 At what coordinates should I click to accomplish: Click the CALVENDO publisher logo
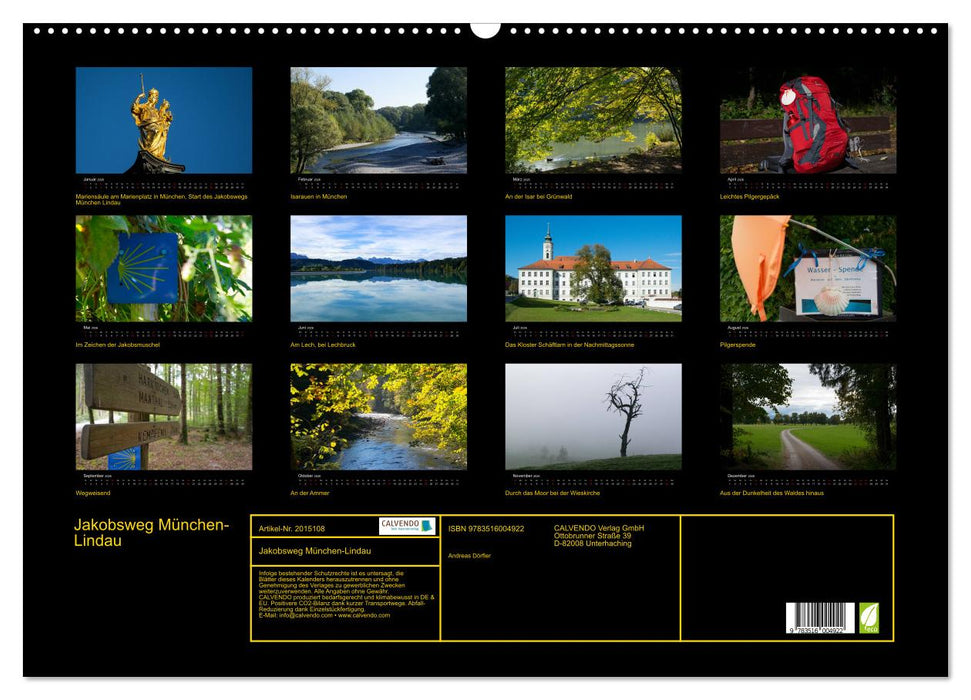coord(406,523)
